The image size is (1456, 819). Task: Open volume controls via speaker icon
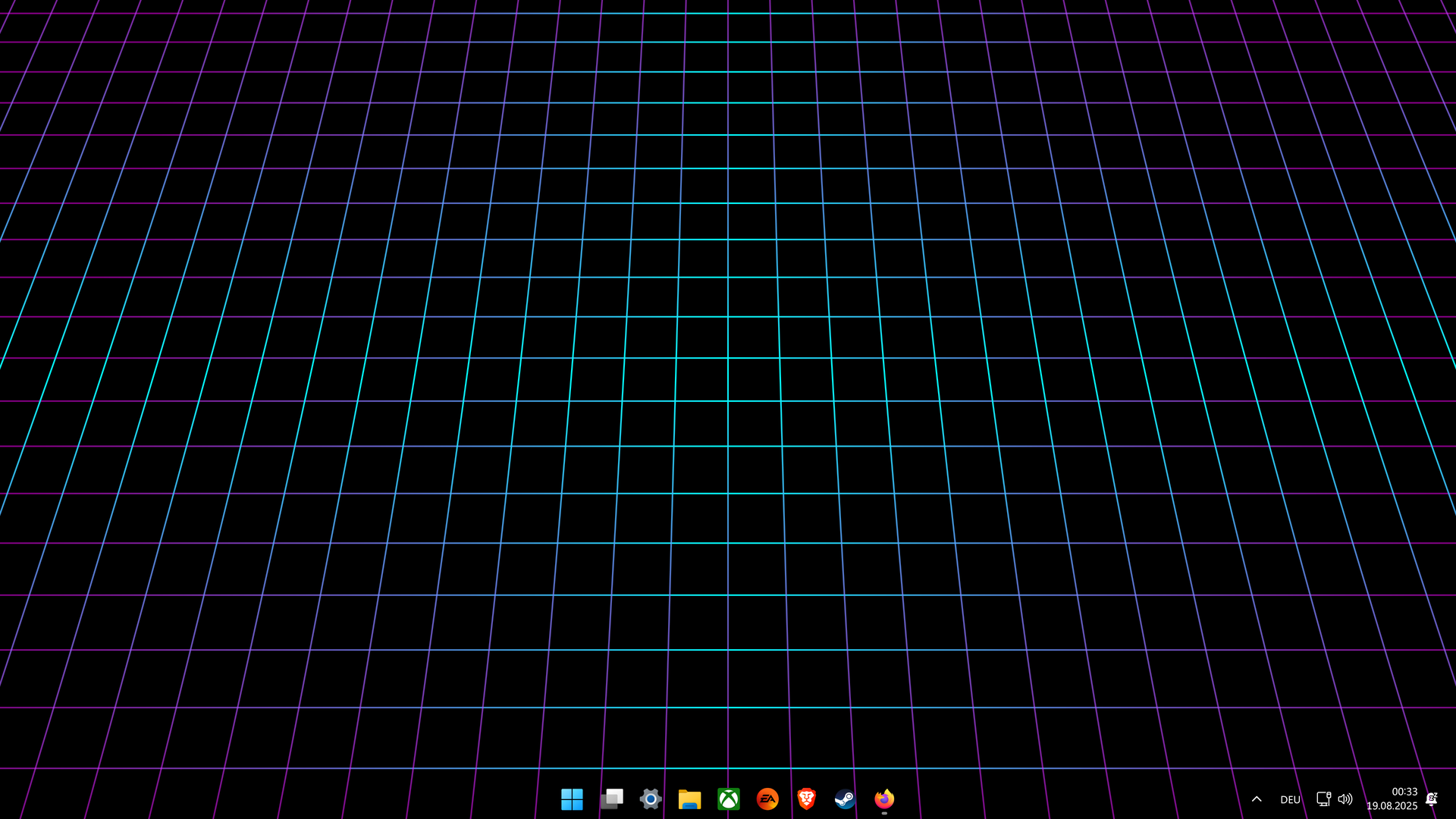(x=1345, y=799)
